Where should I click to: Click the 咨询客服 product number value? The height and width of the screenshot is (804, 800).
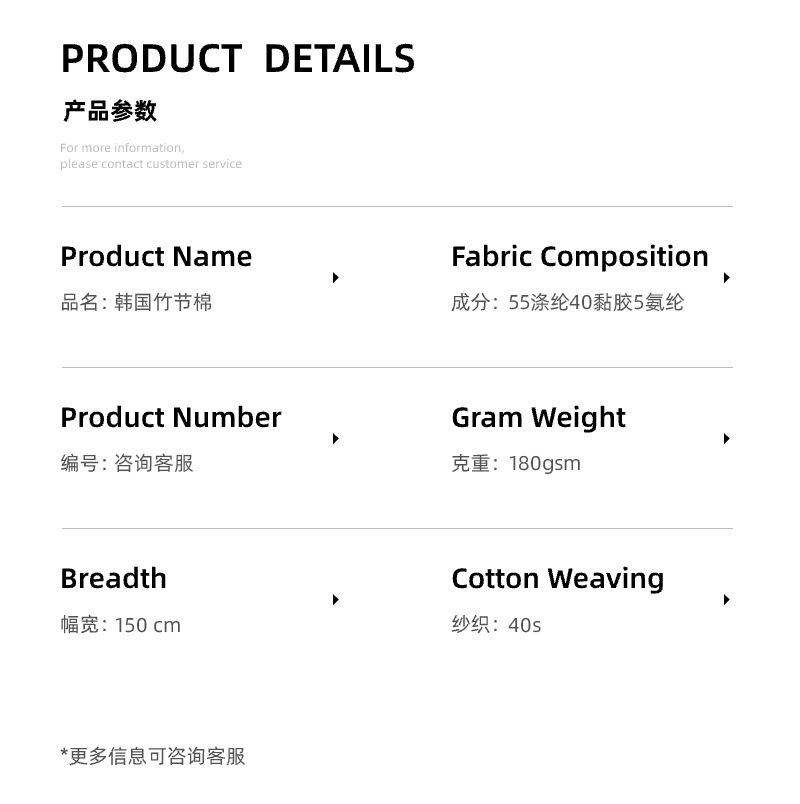154,464
